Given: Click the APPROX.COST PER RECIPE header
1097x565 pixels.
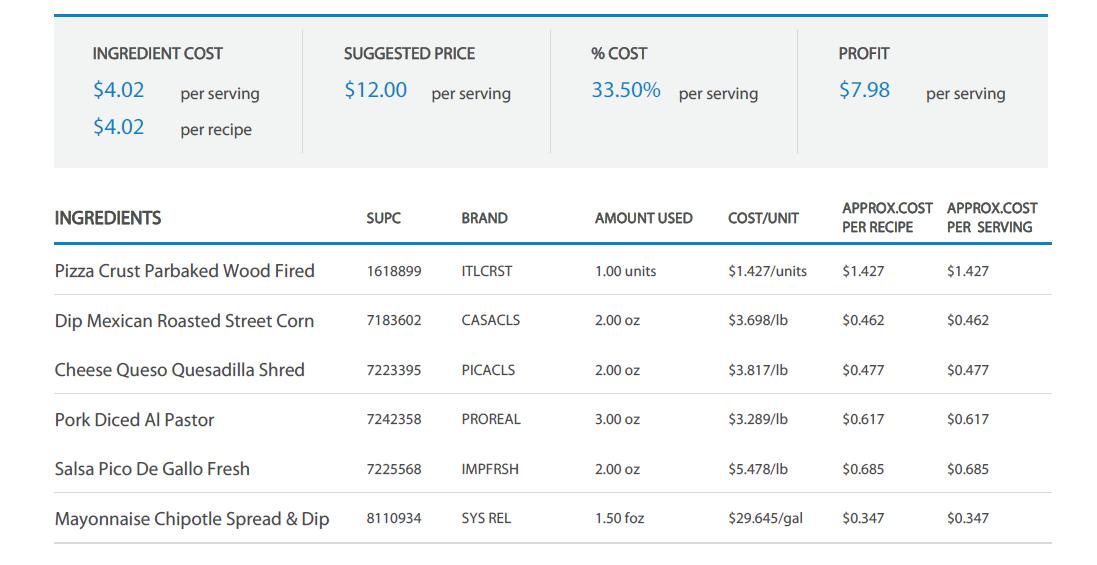Looking at the screenshot, I should point(886,218).
